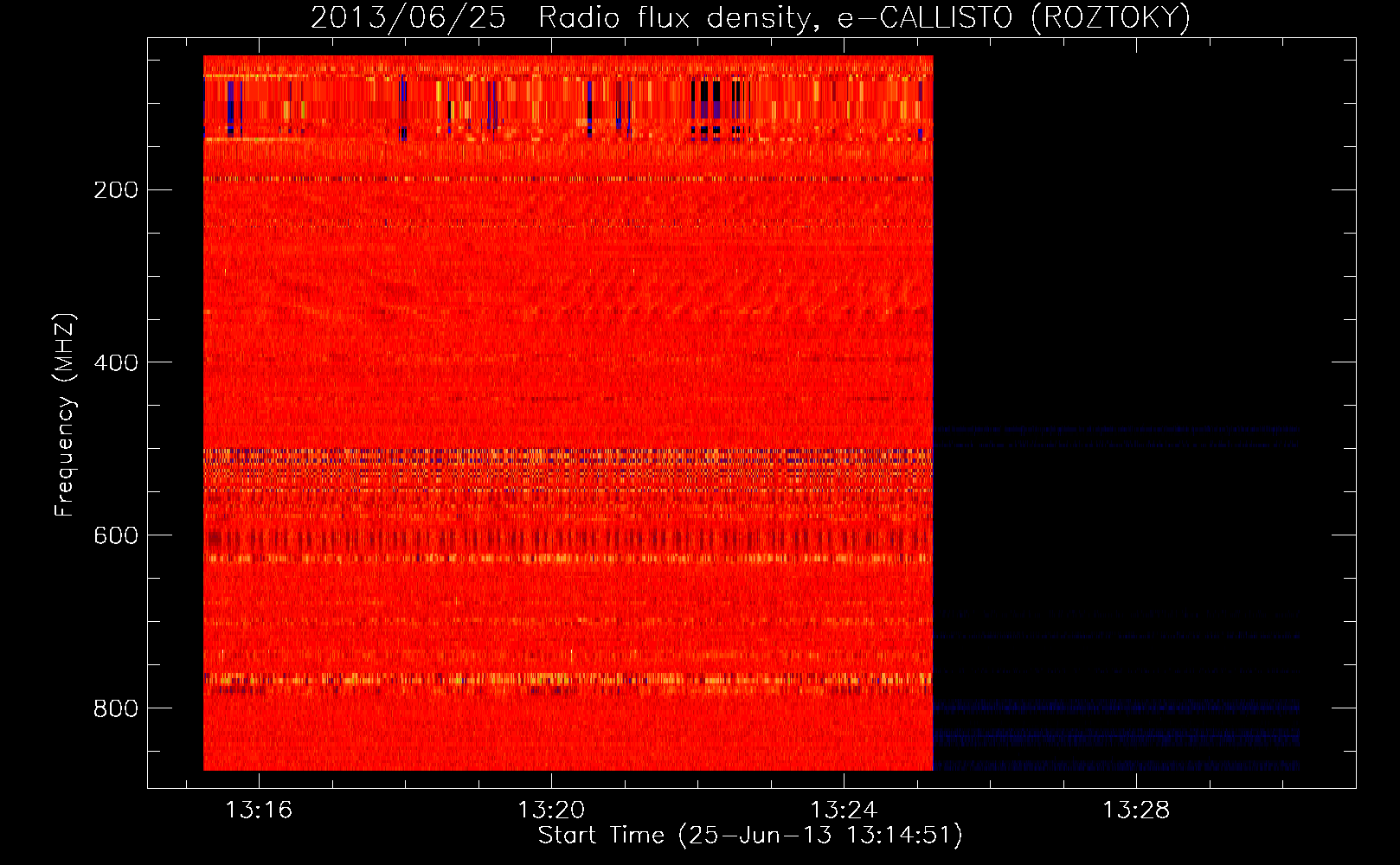Click the 'Start Time (25-Jun-13 13:14:51)' axis label
Image resolution: width=1400 pixels, height=865 pixels.
pyautogui.click(x=750, y=836)
